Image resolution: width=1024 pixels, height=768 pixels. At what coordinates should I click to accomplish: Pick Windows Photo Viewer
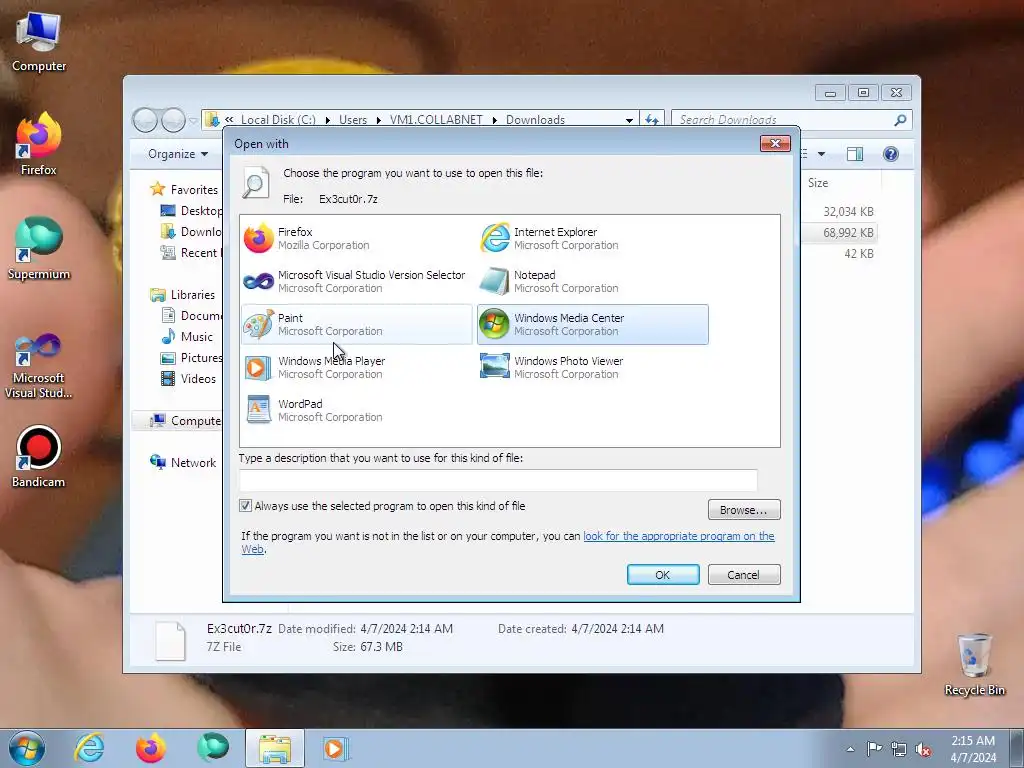[592, 368]
